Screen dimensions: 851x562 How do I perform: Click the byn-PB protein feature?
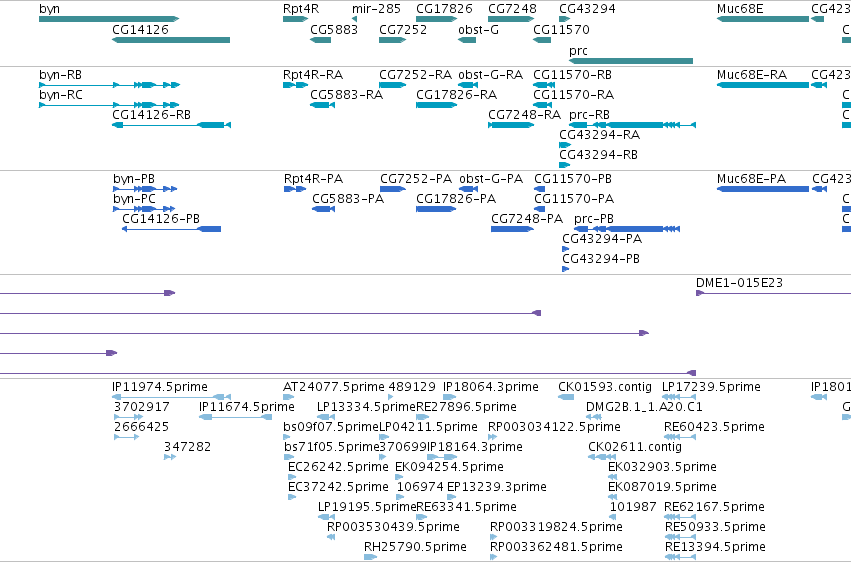pyautogui.click(x=145, y=189)
